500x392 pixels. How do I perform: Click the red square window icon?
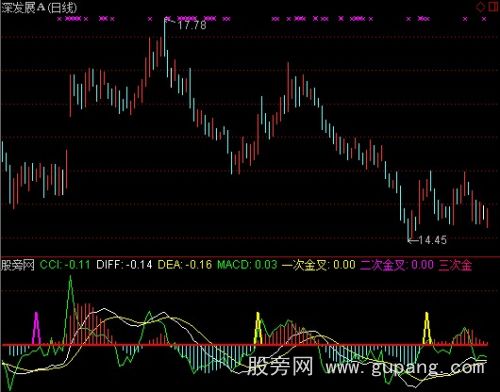(x=494, y=7)
